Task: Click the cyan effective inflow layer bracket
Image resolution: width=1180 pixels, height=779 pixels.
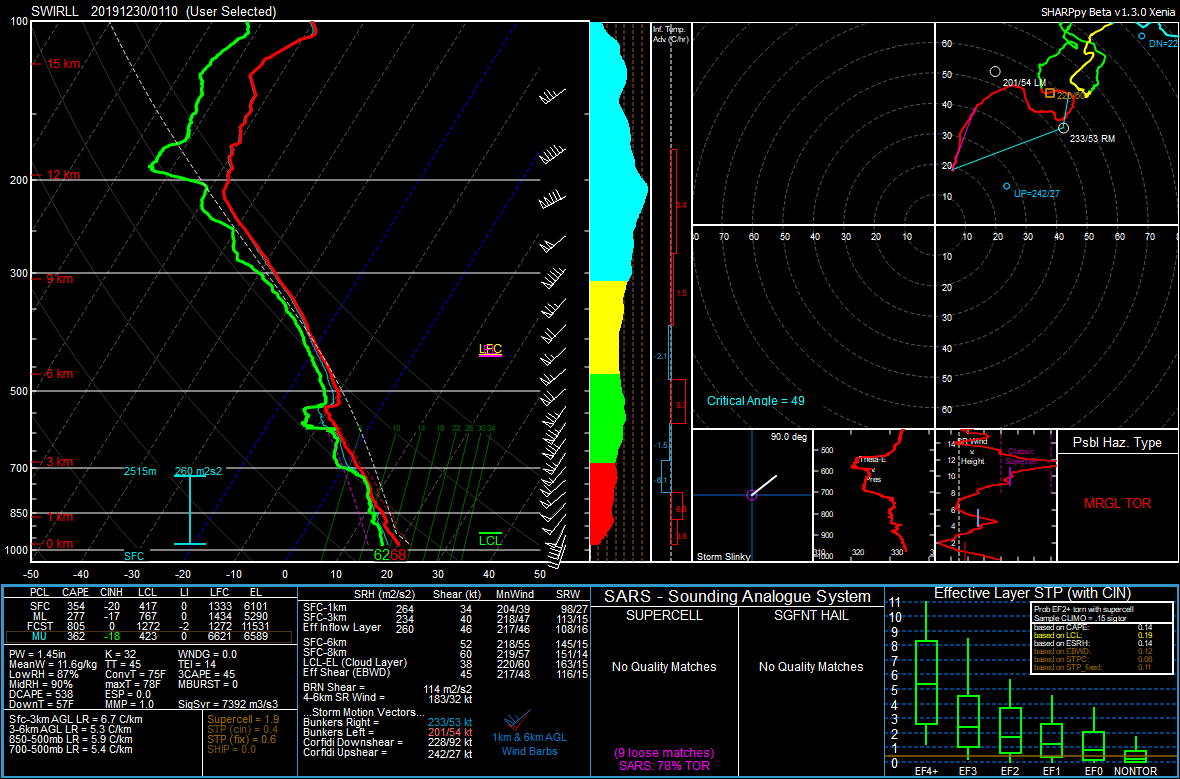Action: (x=190, y=510)
